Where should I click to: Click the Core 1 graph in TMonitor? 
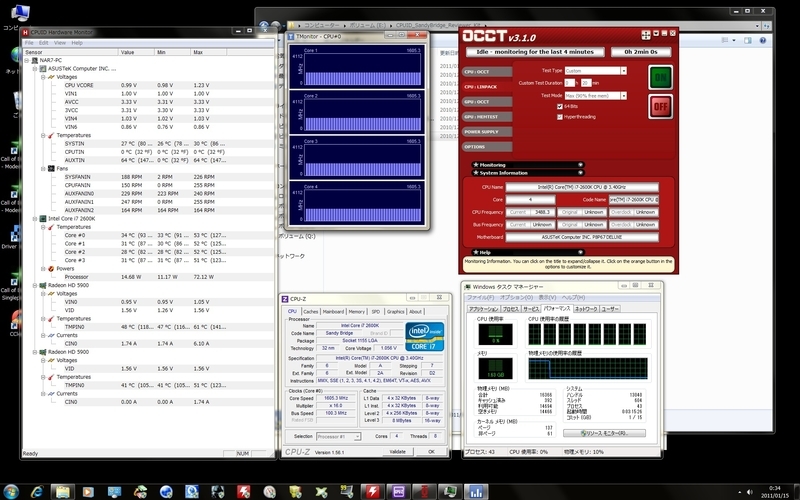tap(357, 66)
